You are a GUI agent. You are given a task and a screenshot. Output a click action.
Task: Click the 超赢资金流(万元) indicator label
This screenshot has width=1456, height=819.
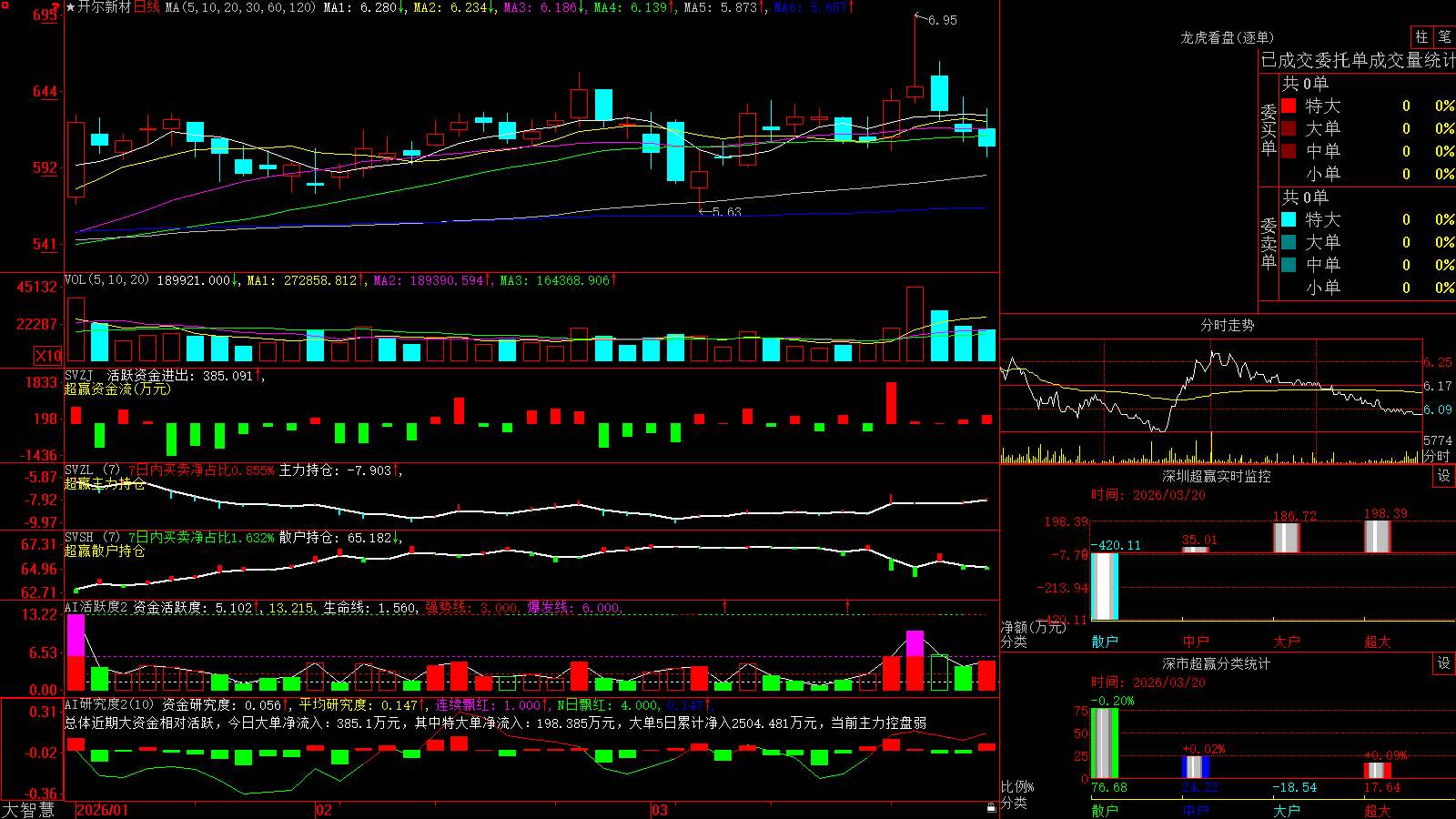tap(117, 389)
